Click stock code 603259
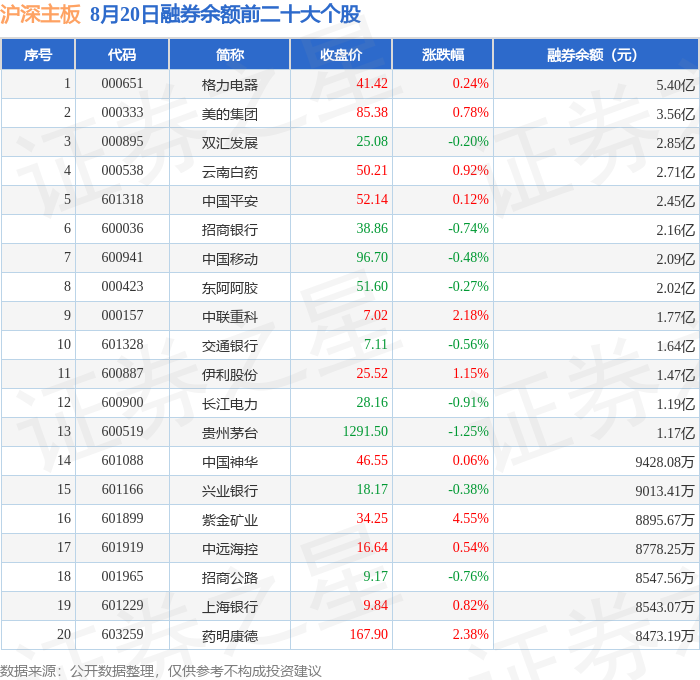 point(122,634)
